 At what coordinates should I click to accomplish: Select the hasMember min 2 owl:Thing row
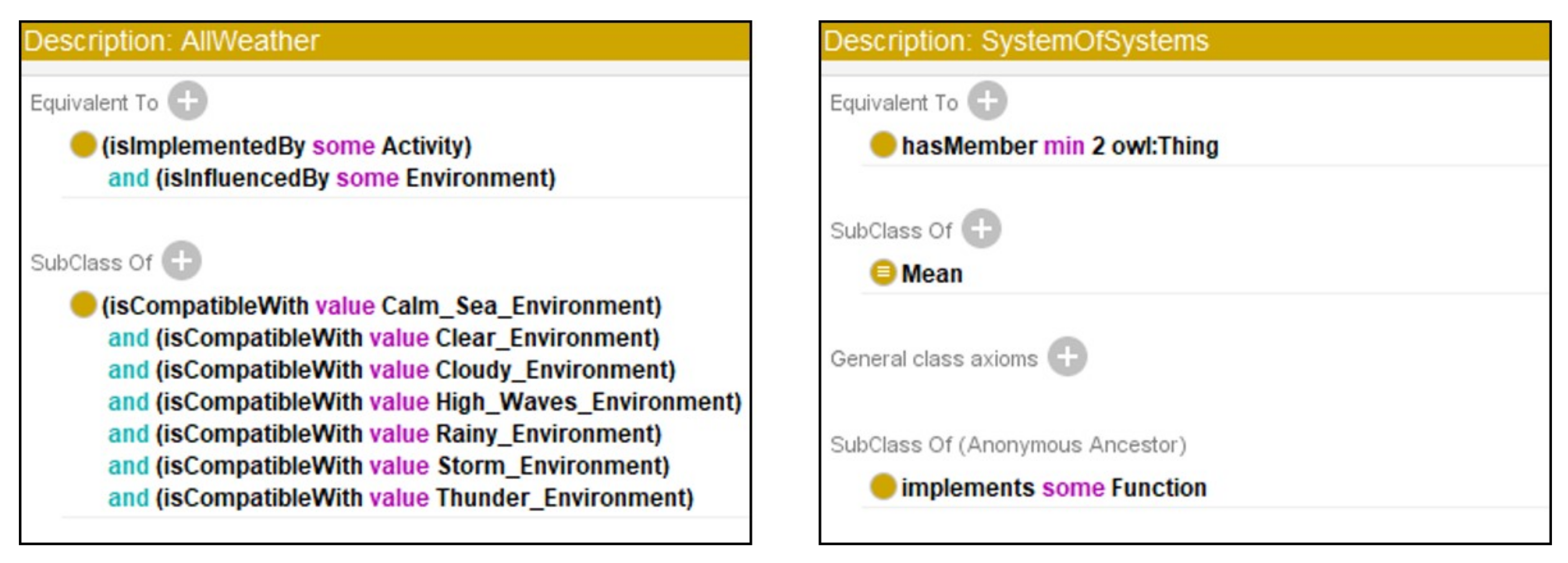click(1059, 146)
